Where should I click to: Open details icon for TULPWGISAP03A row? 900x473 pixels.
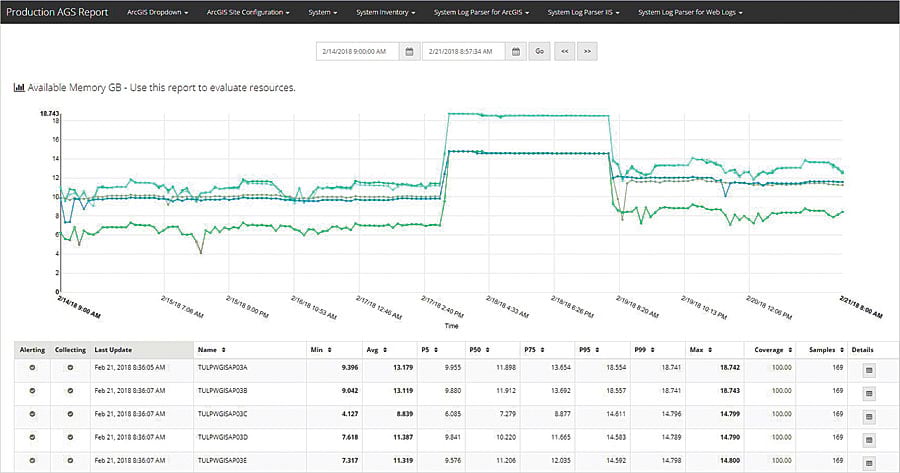(x=869, y=371)
